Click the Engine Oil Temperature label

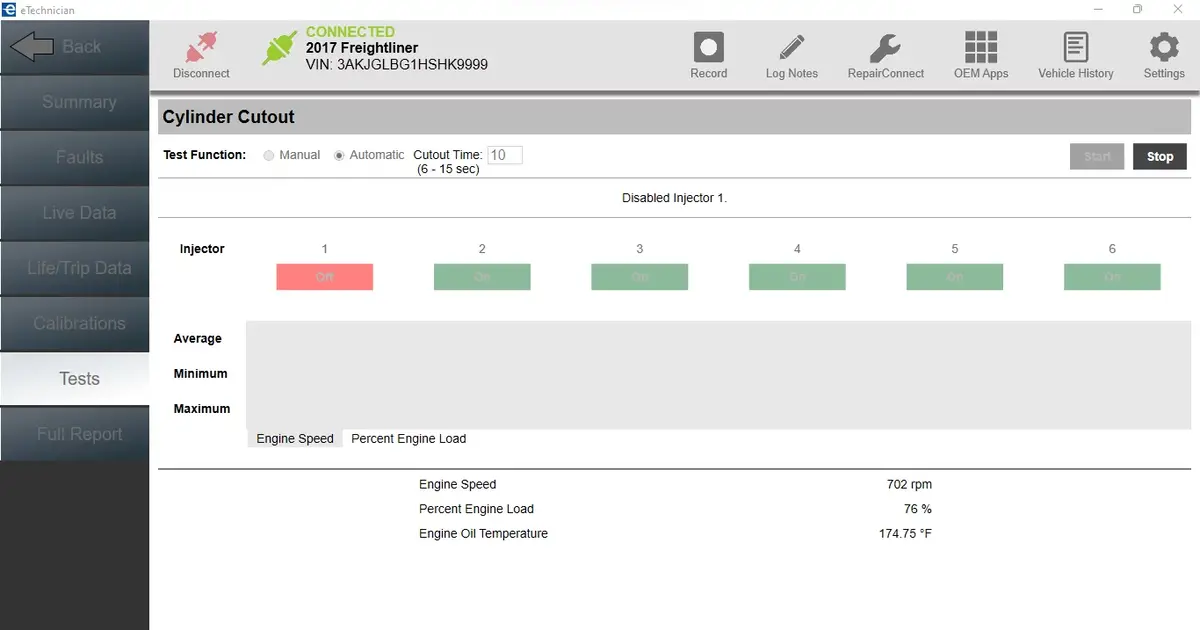pyautogui.click(x=483, y=534)
